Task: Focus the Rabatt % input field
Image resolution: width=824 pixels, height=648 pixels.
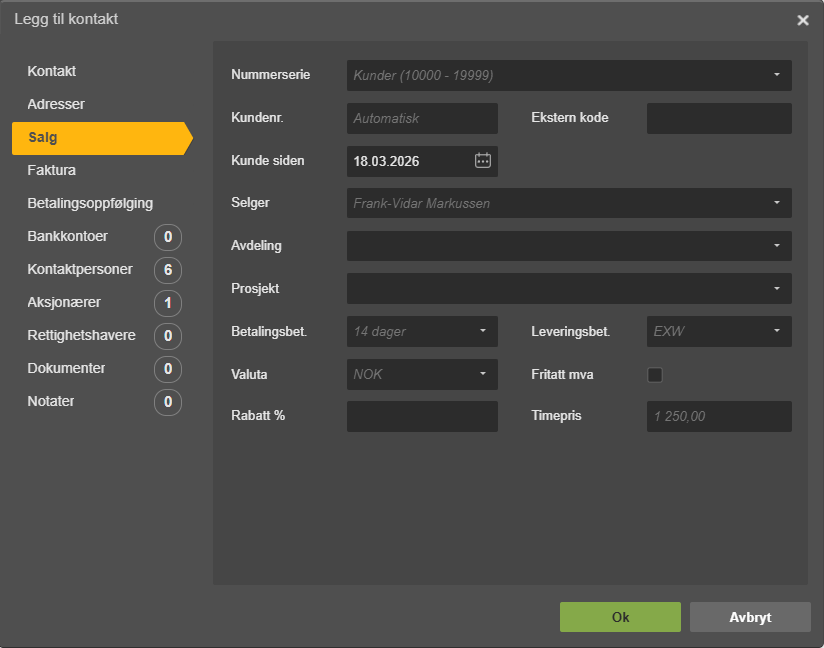Action: pyautogui.click(x=422, y=416)
